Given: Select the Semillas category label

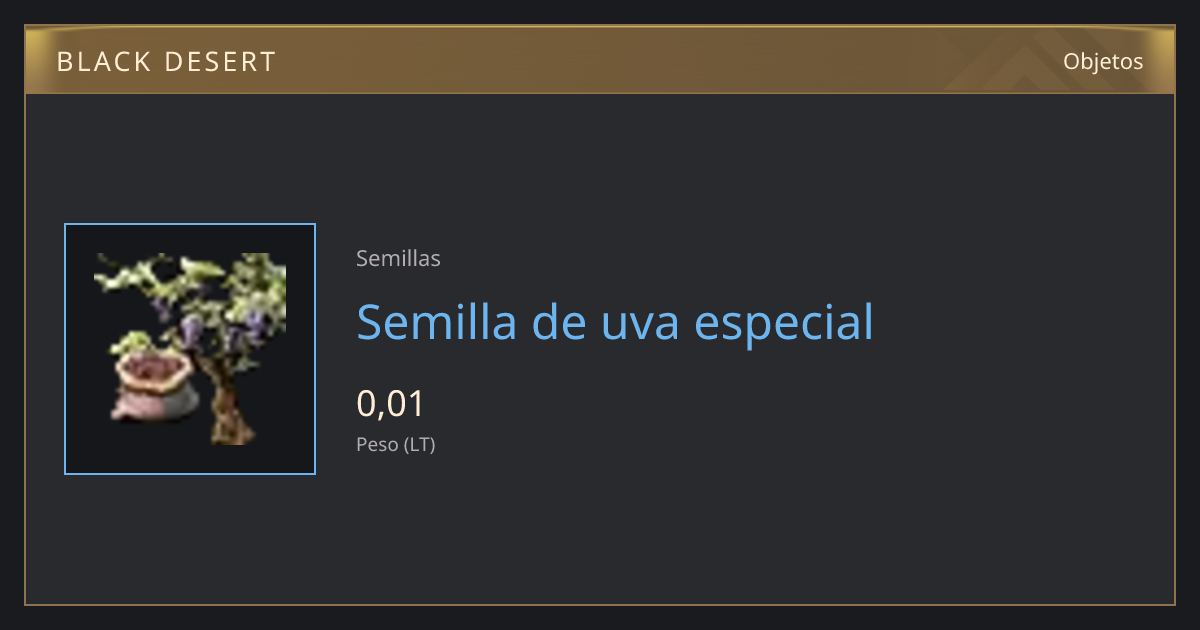Looking at the screenshot, I should tap(398, 258).
